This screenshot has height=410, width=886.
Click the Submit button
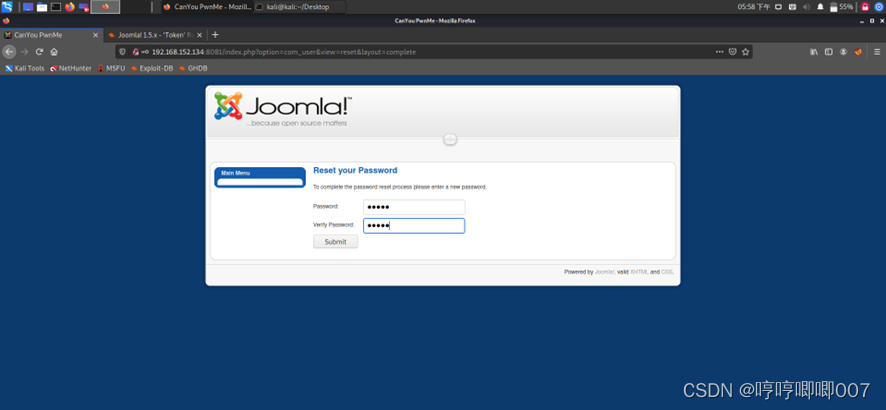click(x=336, y=242)
